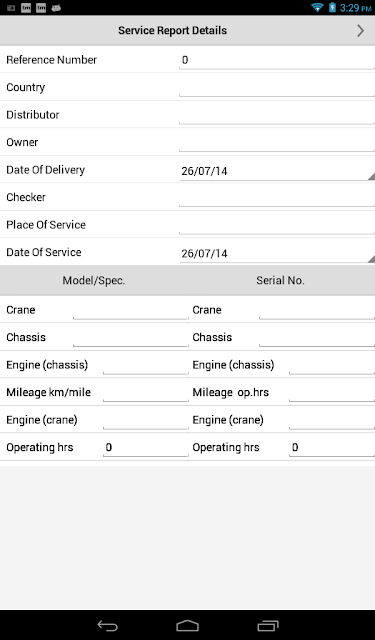The width and height of the screenshot is (375, 640).
Task: Focus the Place Of Service field
Action: click(x=277, y=224)
